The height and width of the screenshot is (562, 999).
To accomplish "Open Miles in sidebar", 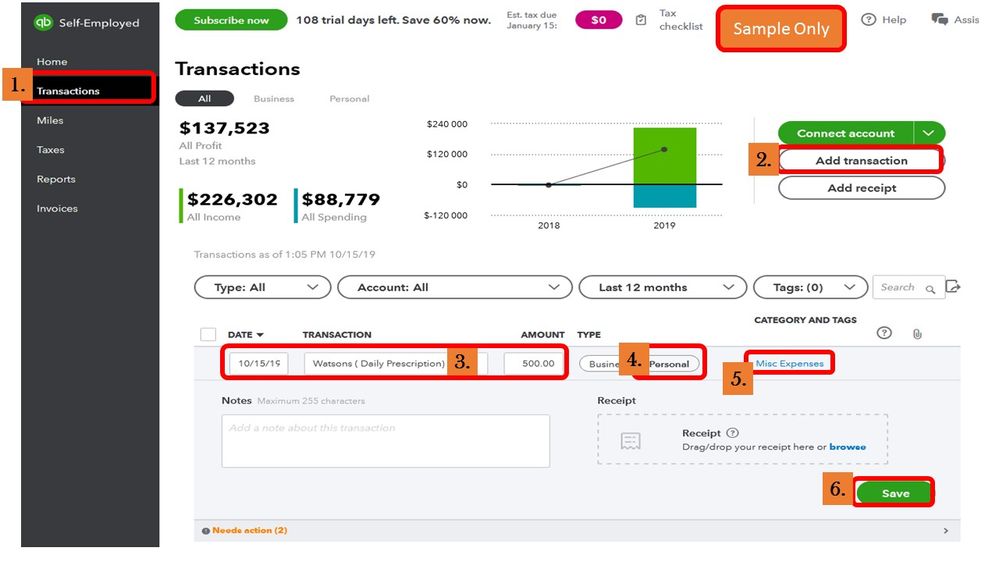I will tap(50, 120).
